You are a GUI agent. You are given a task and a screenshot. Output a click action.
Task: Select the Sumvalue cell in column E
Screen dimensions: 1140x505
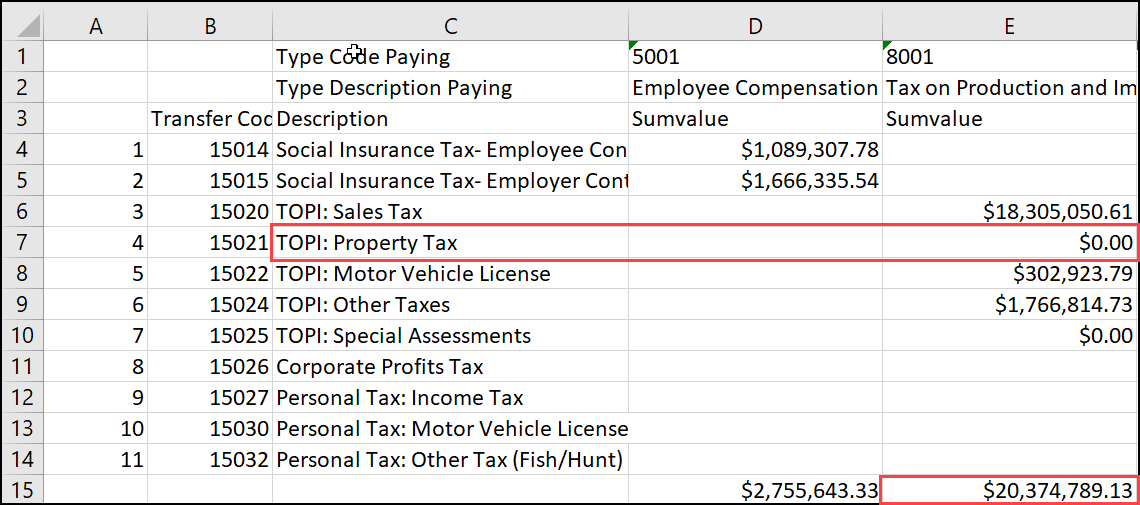point(1009,118)
